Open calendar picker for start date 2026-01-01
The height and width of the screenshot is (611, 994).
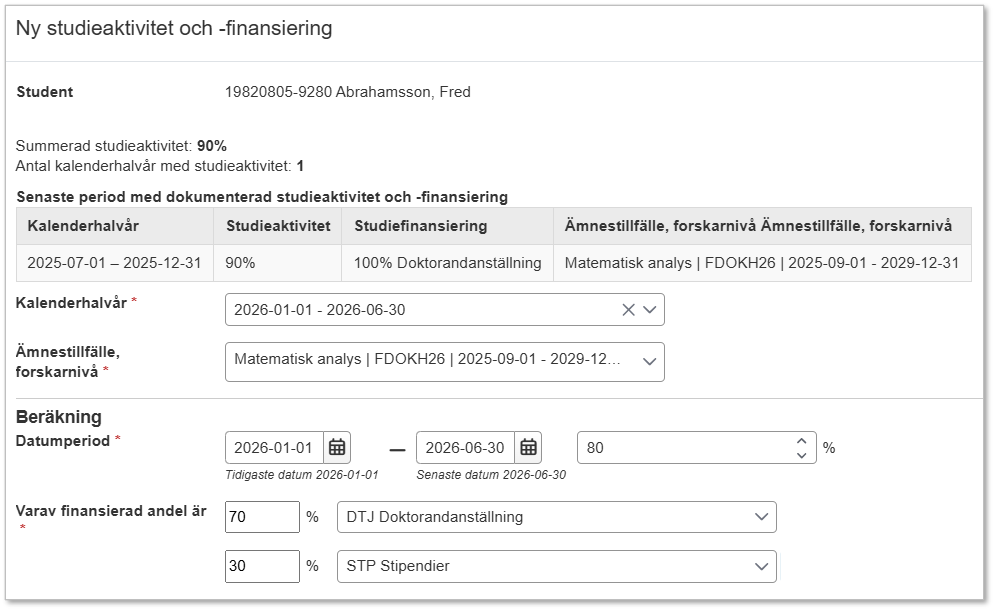click(x=337, y=447)
